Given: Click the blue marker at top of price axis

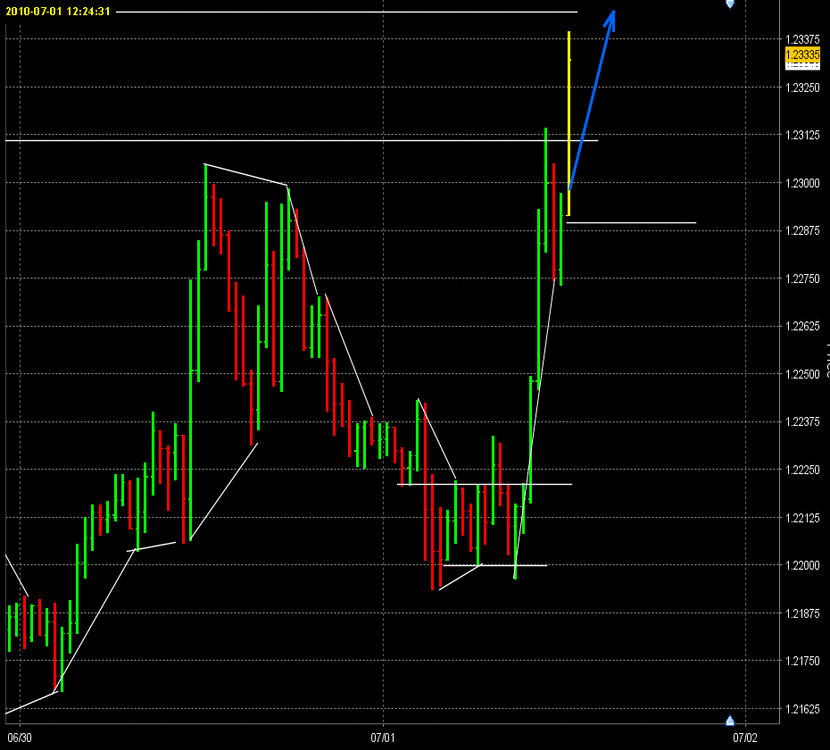Looking at the screenshot, I should tap(730, 4).
